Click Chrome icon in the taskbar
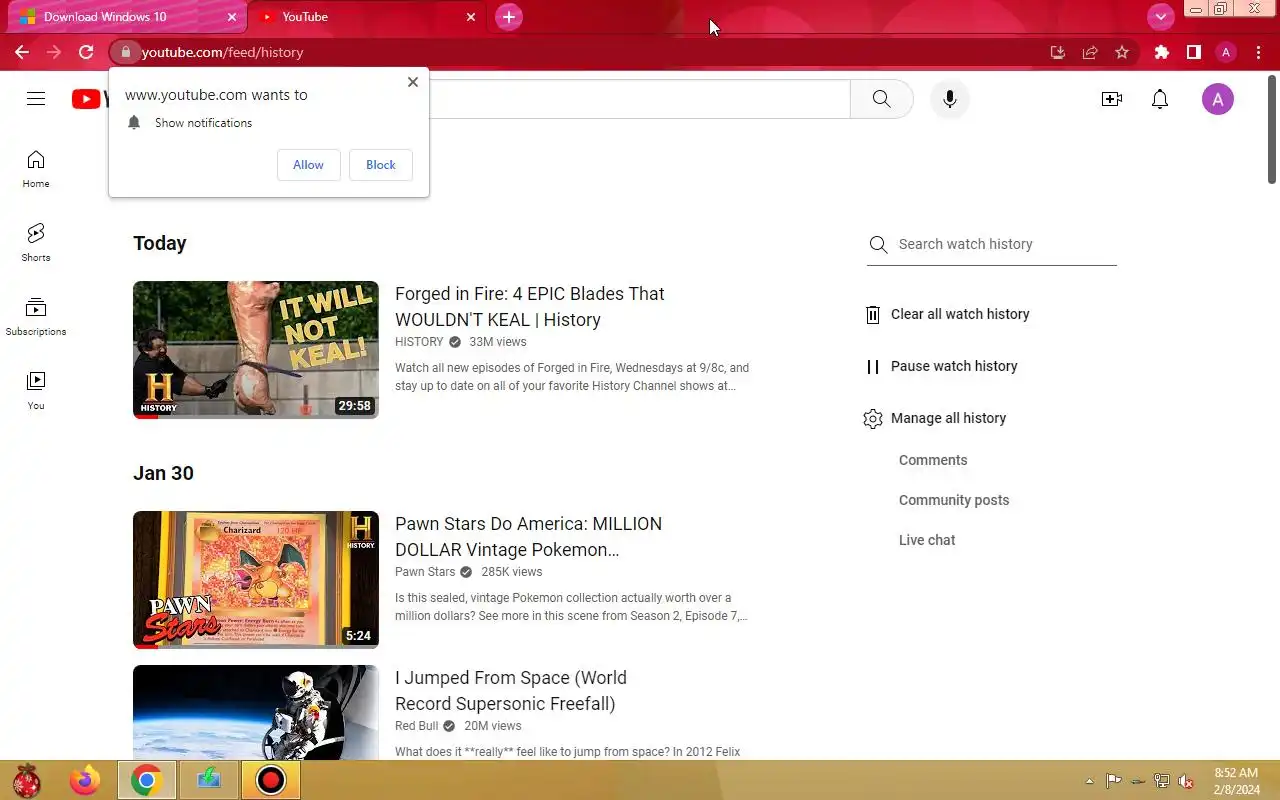Screen dimensions: 1280x800 click(147, 780)
